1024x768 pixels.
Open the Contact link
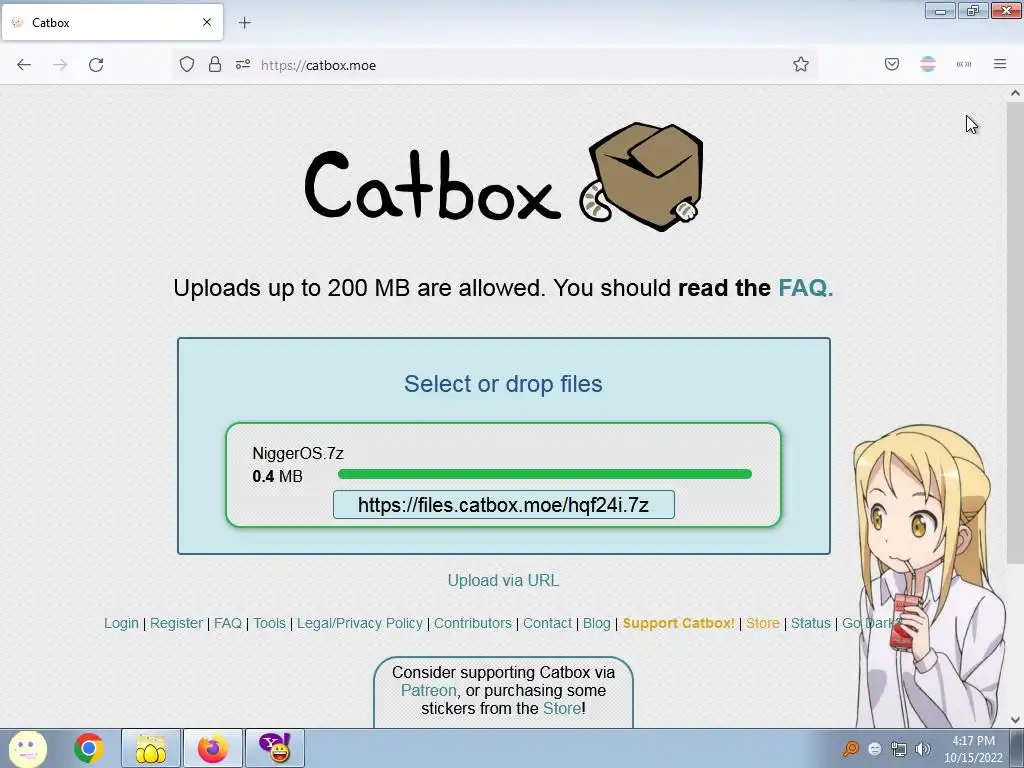coord(547,623)
